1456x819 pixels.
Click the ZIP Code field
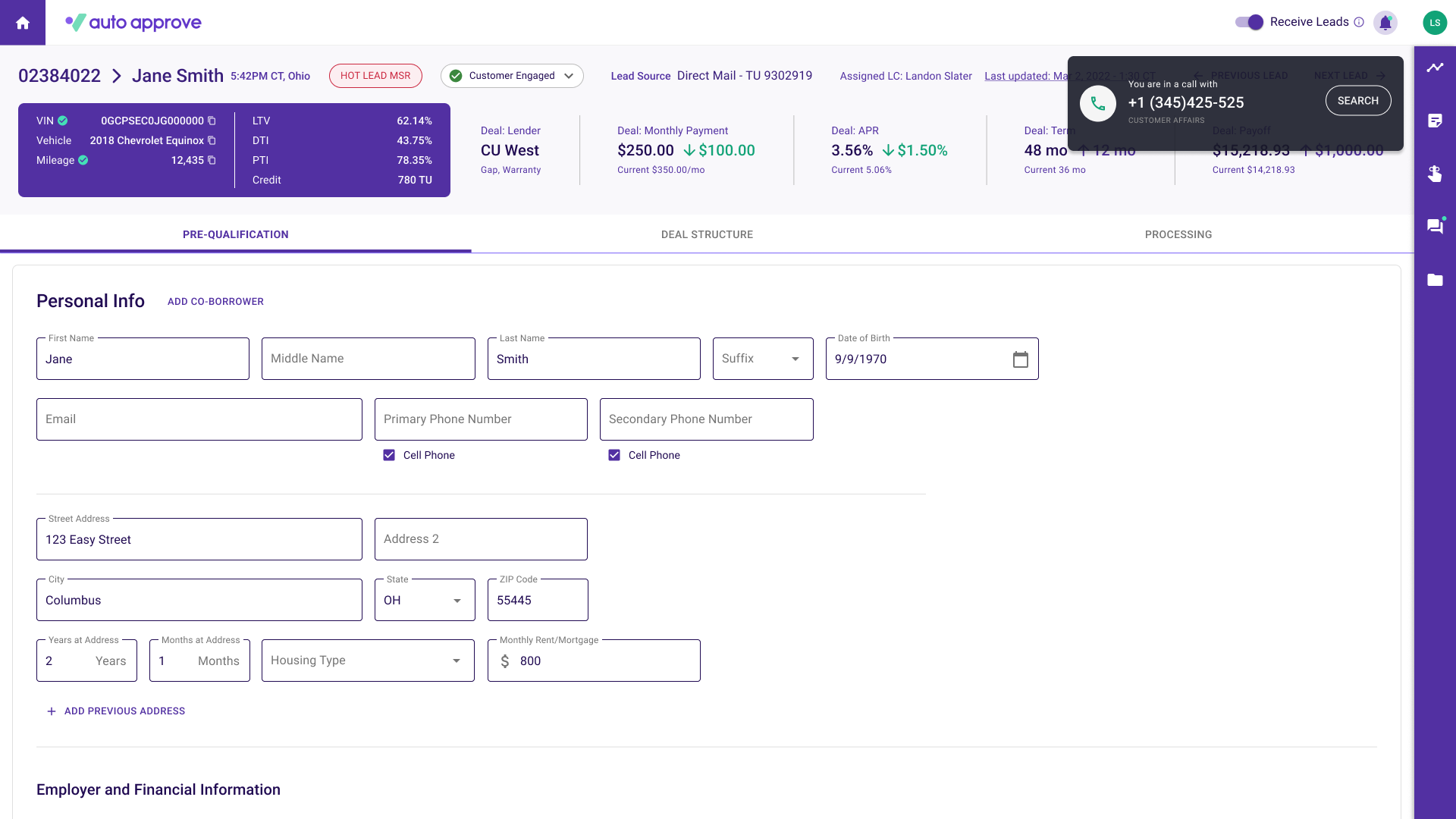point(538,600)
